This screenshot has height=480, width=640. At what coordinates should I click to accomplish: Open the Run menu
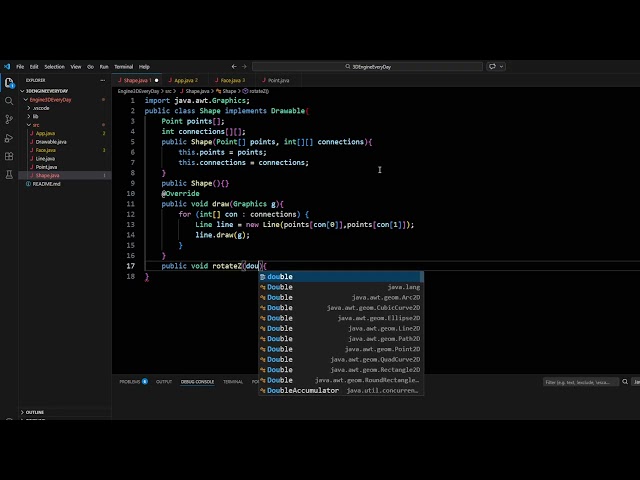coord(104,67)
